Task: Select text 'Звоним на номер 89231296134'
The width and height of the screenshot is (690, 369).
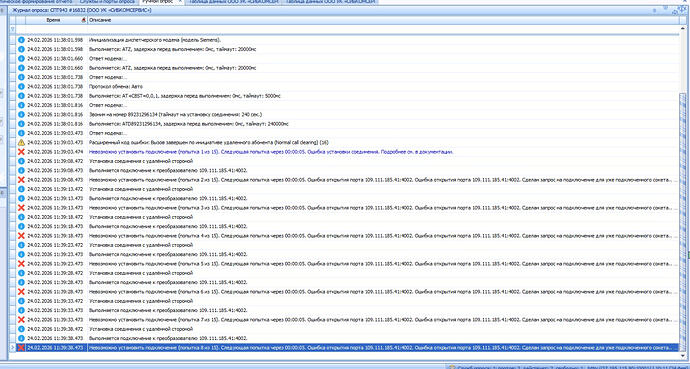Action: click(123, 114)
